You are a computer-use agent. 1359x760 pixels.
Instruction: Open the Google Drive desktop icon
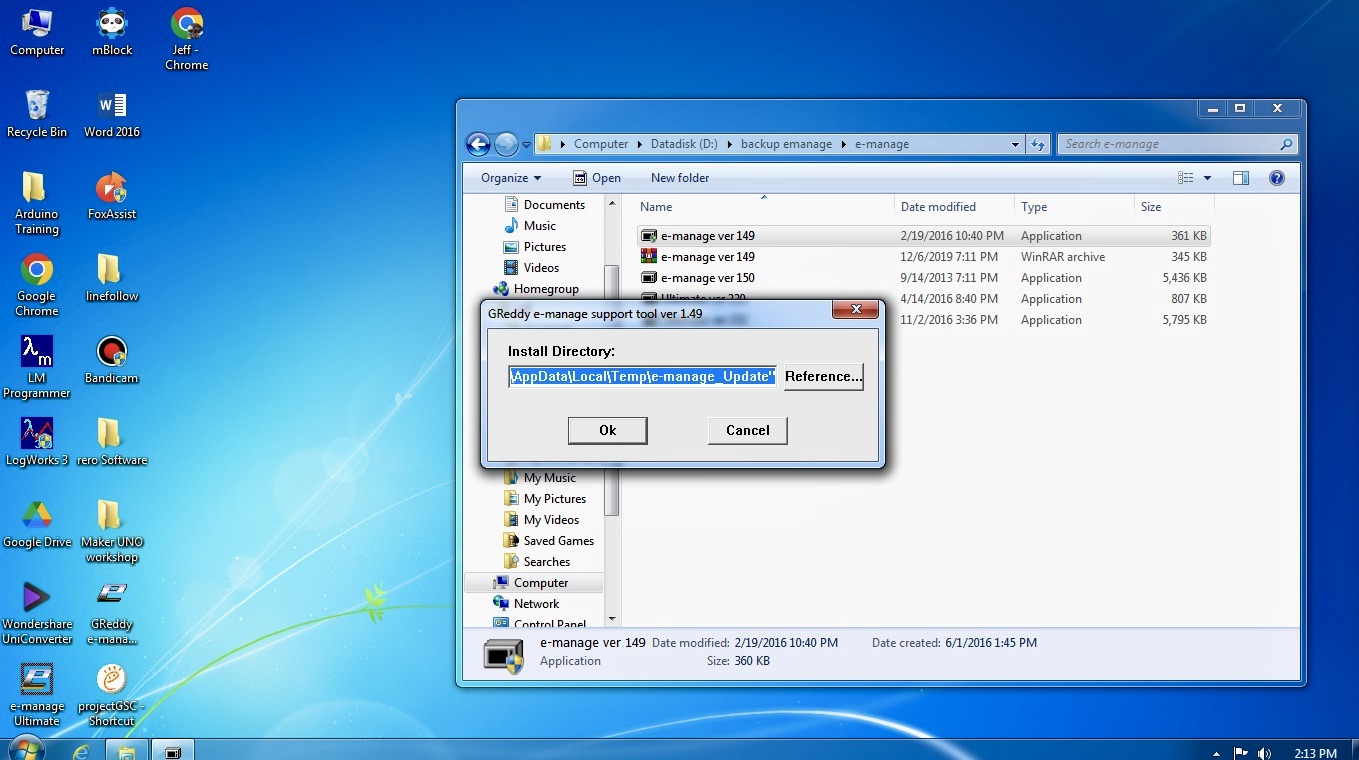click(x=37, y=524)
